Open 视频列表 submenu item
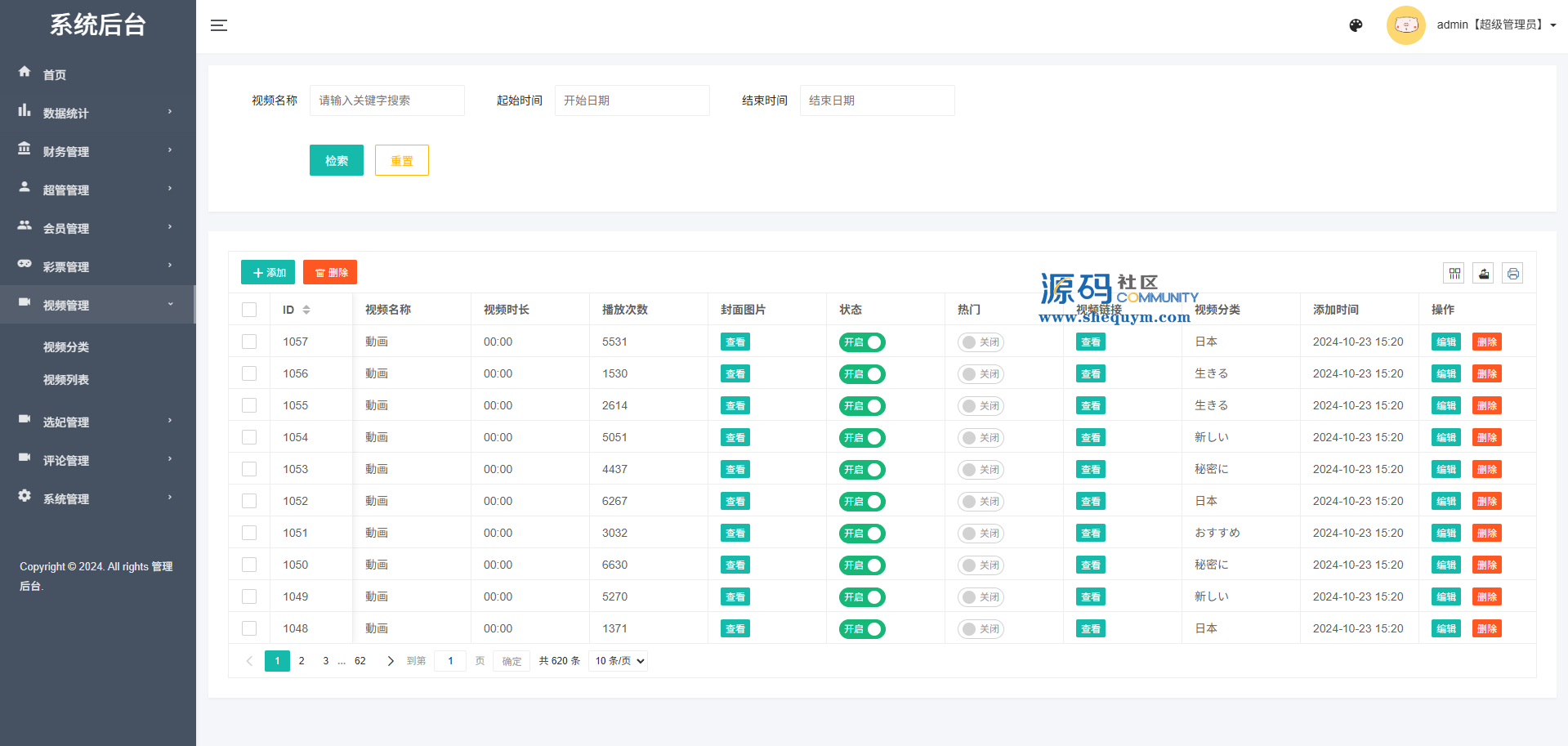This screenshot has width=1568, height=746. click(66, 380)
